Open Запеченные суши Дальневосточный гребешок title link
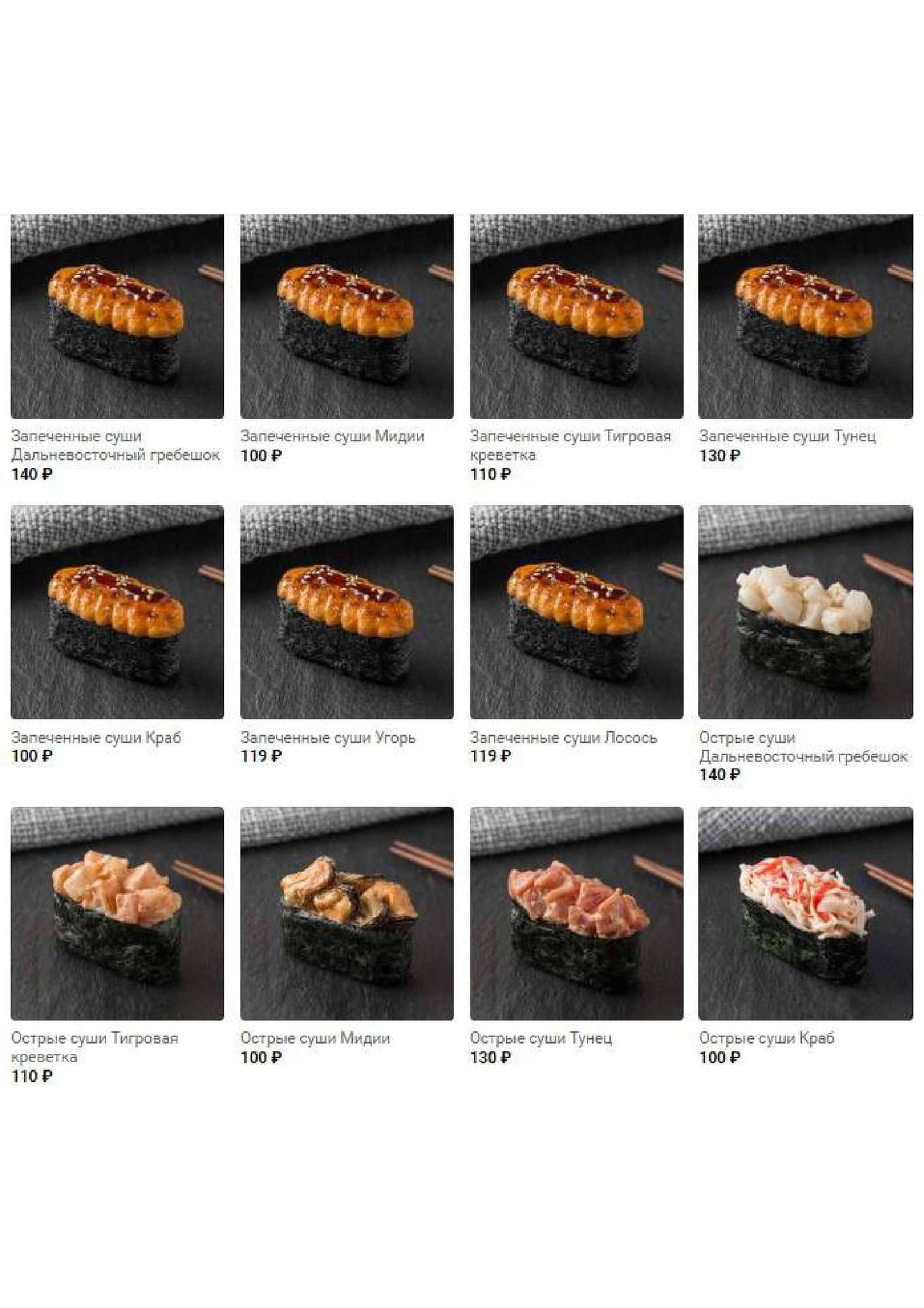Image resolution: width=924 pixels, height=1308 pixels. click(x=115, y=446)
